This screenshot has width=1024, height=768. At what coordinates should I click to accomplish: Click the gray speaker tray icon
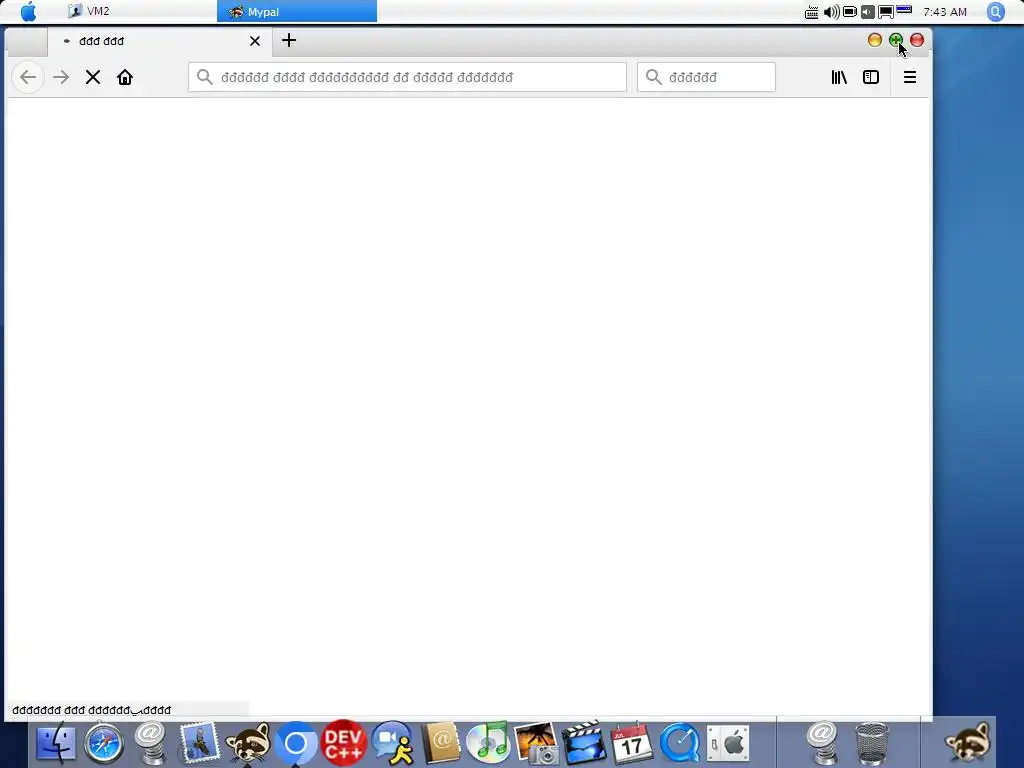point(867,12)
